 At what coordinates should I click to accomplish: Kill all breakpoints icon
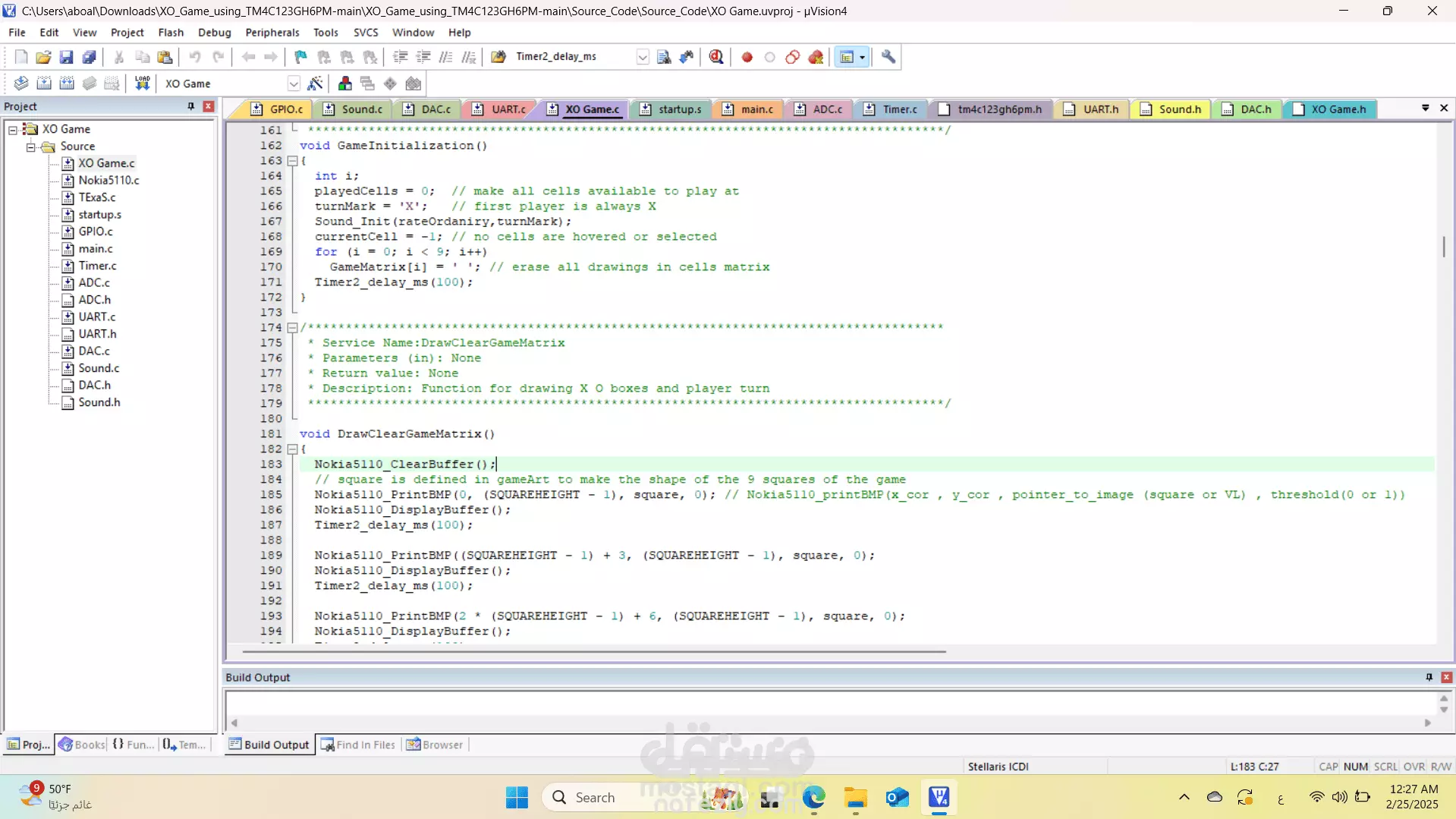click(816, 57)
